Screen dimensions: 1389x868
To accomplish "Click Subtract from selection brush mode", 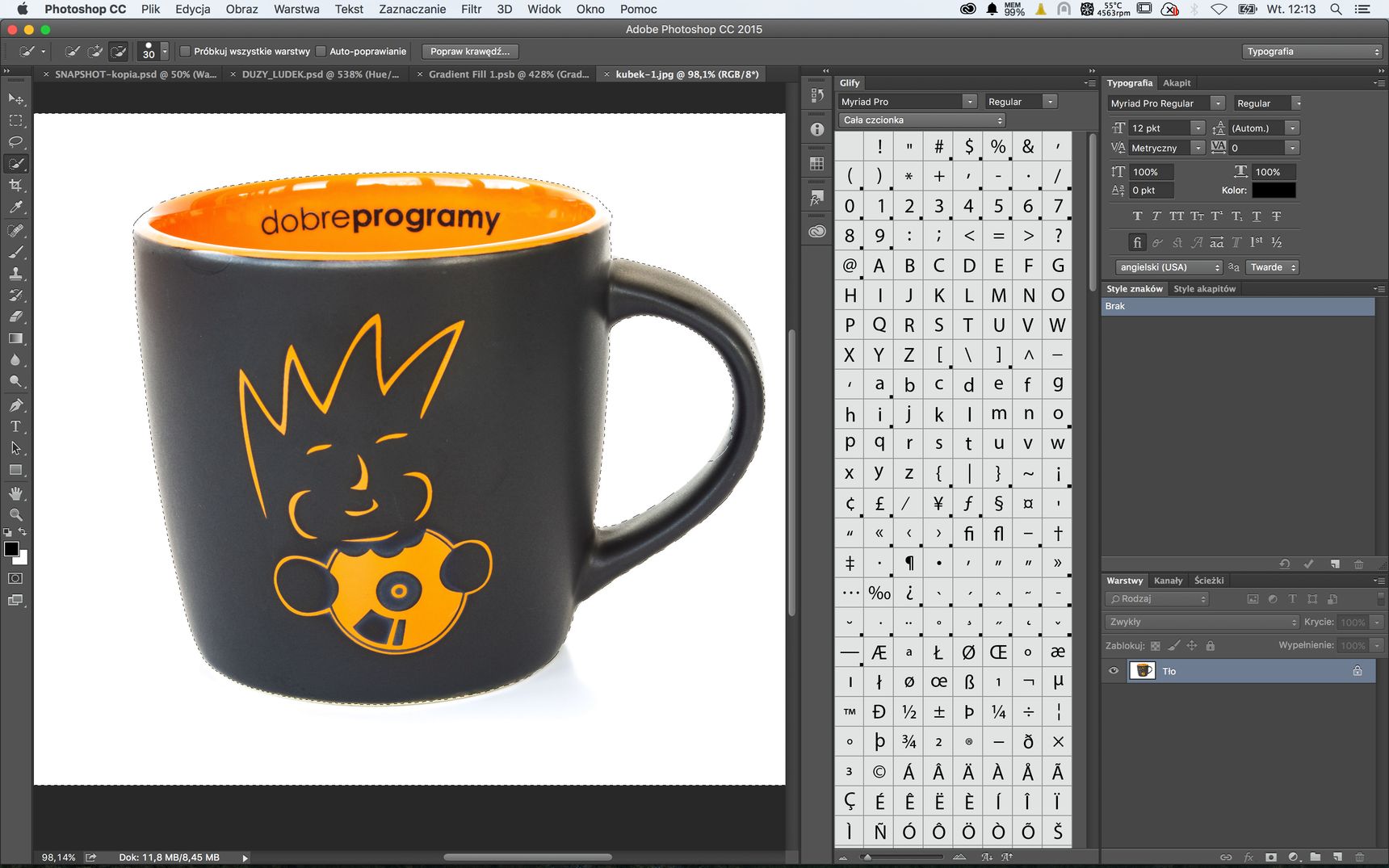I will click(x=118, y=52).
